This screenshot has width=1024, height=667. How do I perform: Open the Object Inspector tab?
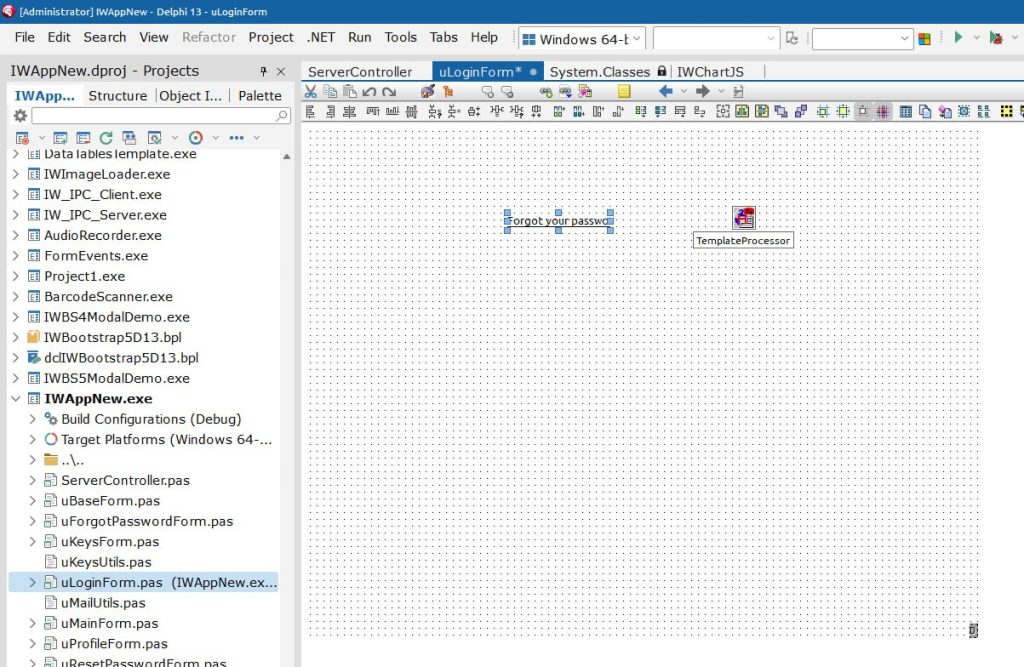pos(190,95)
